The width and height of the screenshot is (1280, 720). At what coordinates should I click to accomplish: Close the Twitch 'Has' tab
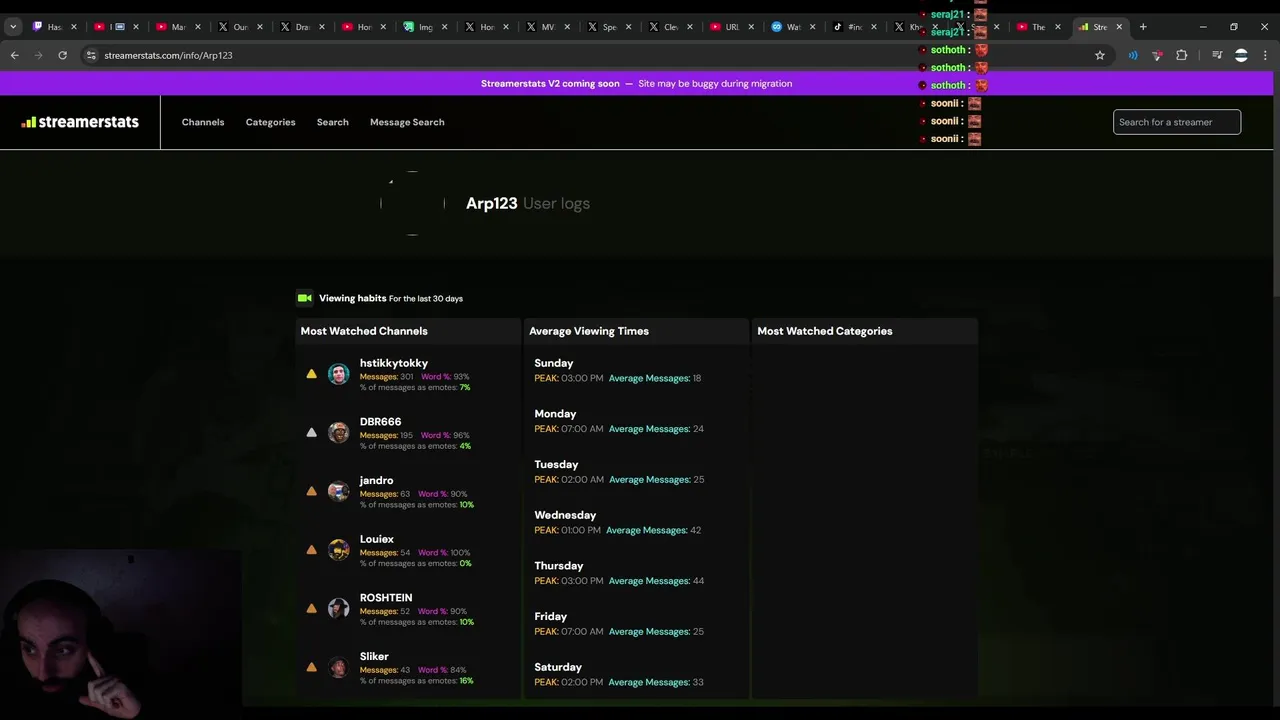coord(73,27)
